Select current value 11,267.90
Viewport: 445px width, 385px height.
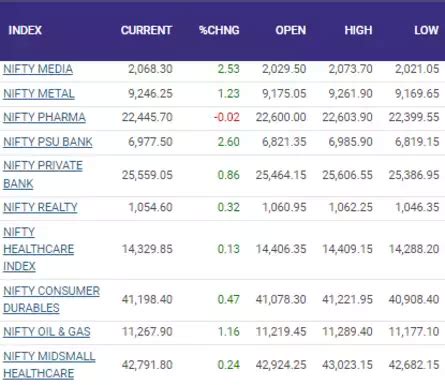(x=147, y=332)
